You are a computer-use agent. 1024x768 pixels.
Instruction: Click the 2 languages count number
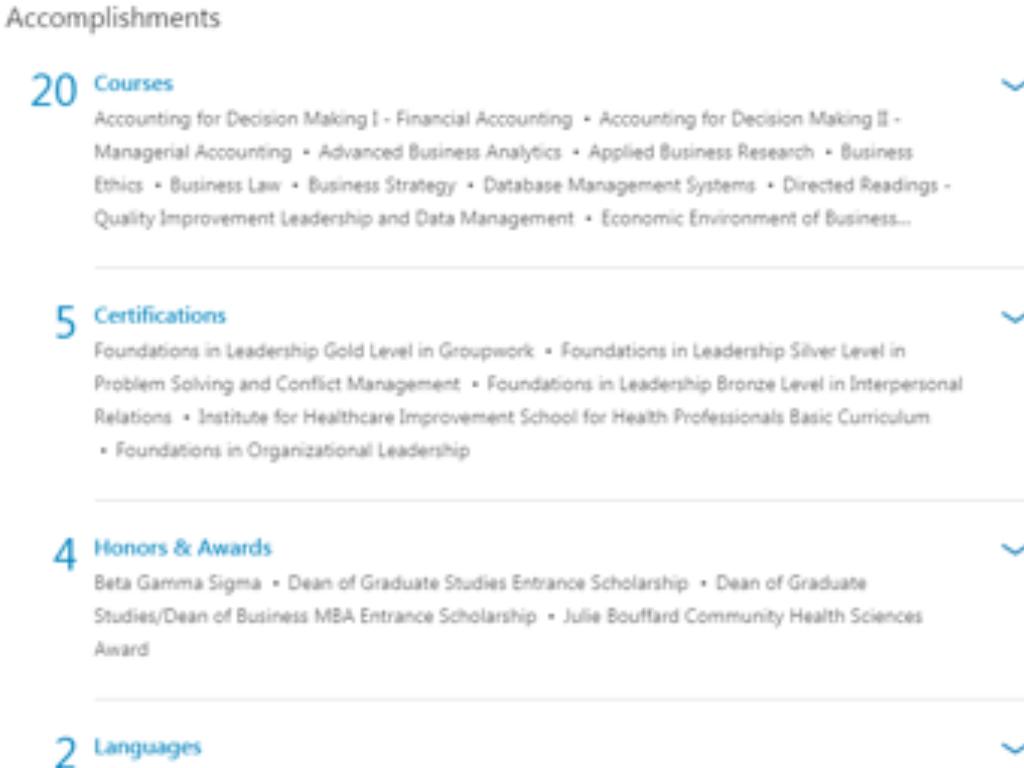(65, 753)
